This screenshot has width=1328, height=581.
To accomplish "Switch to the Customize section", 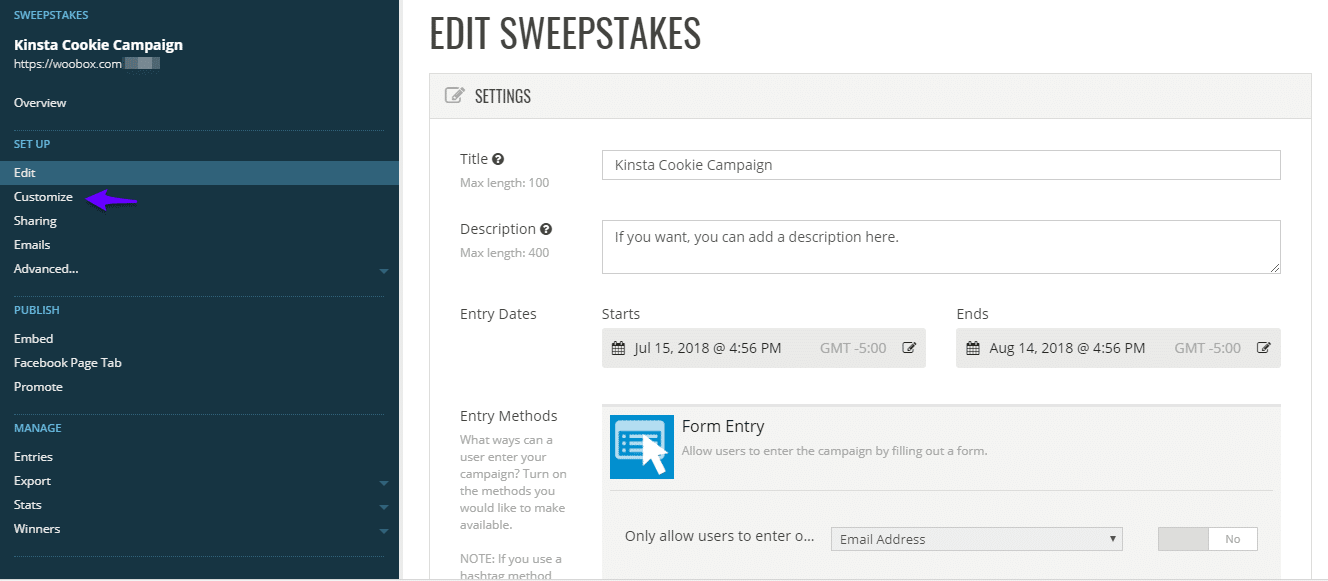I will [x=43, y=196].
